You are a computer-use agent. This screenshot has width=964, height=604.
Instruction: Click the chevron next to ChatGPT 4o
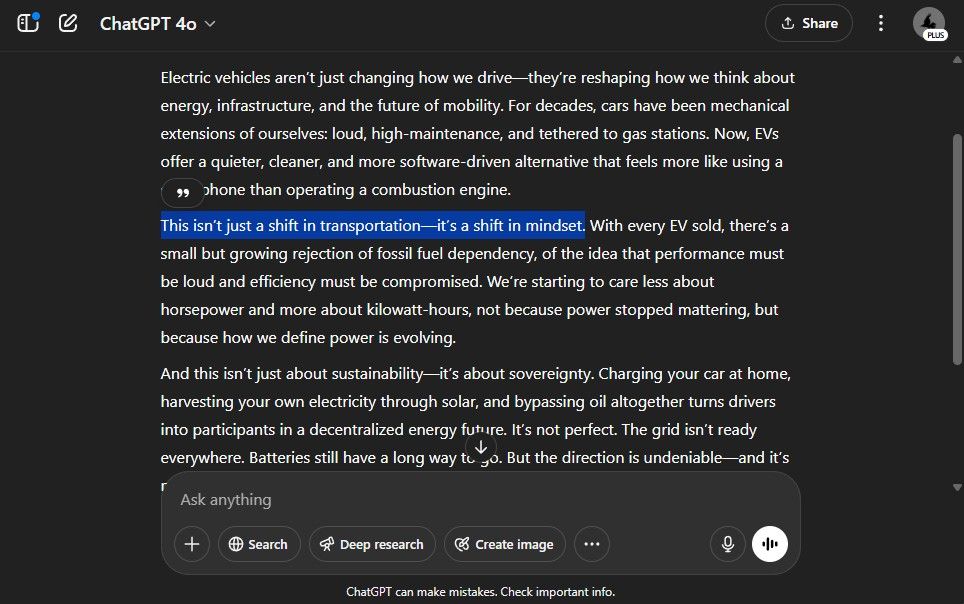[x=210, y=24]
